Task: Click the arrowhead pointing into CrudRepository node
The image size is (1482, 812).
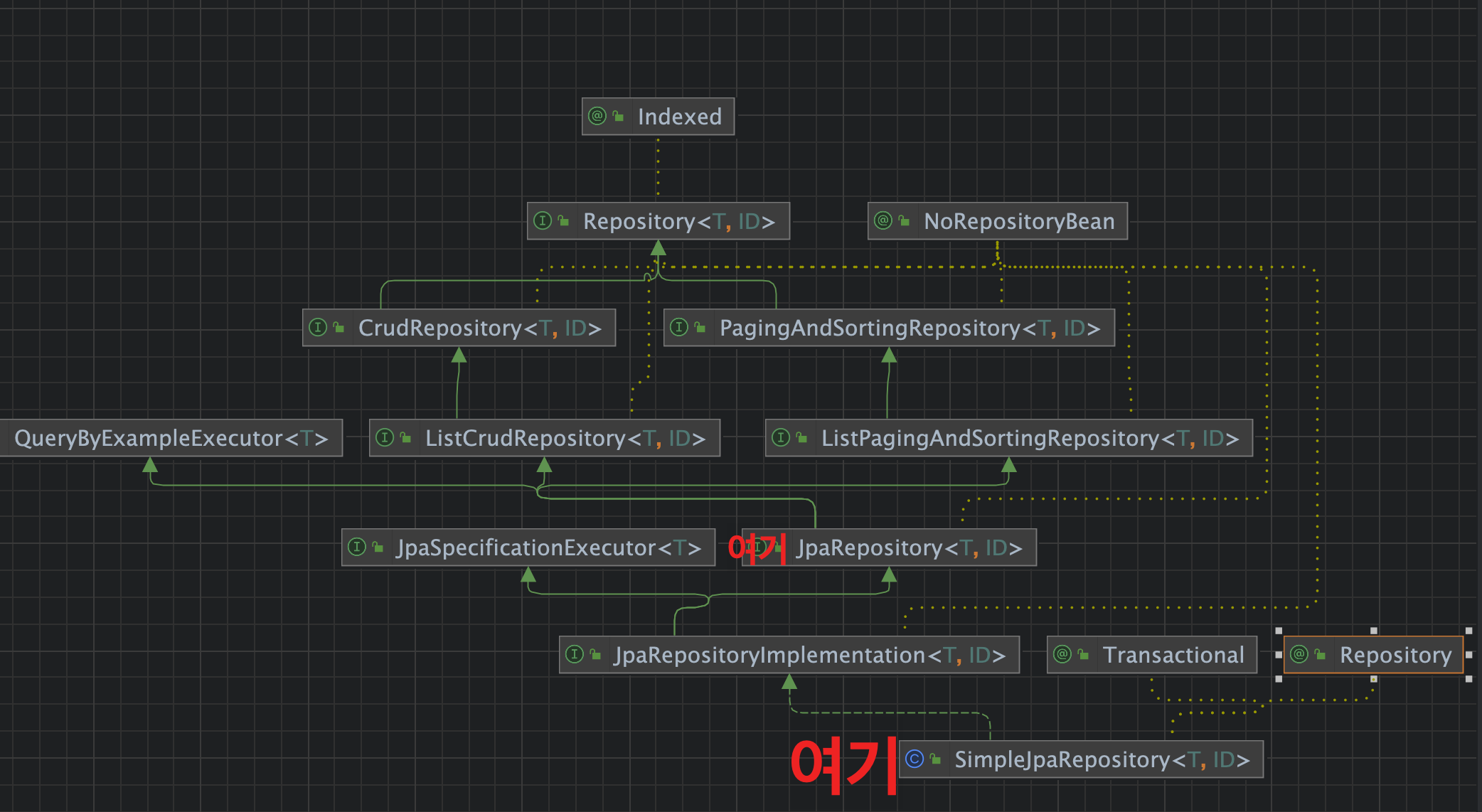Action: coord(459,355)
